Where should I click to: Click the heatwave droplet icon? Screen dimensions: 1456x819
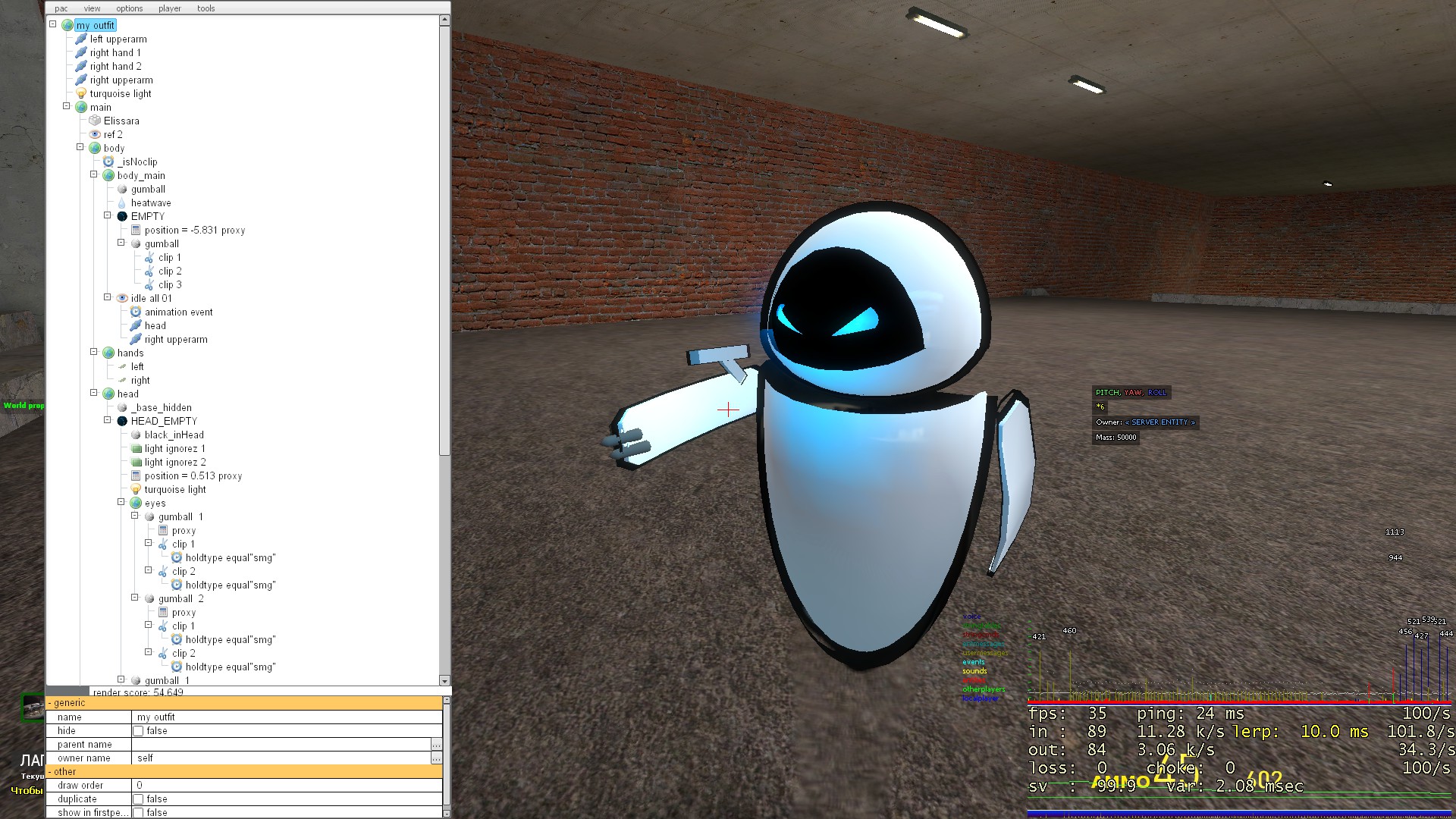click(x=122, y=202)
